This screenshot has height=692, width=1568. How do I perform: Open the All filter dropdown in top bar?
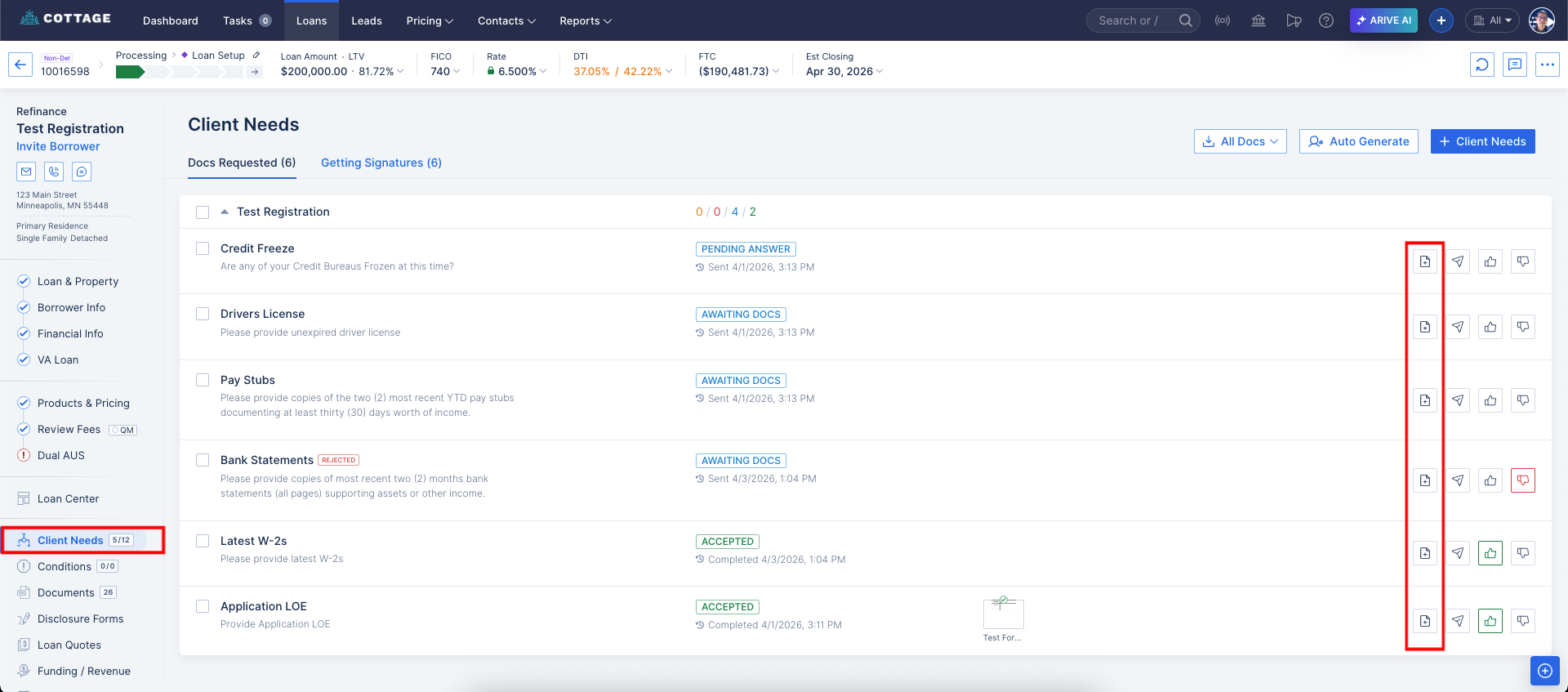click(x=1492, y=20)
